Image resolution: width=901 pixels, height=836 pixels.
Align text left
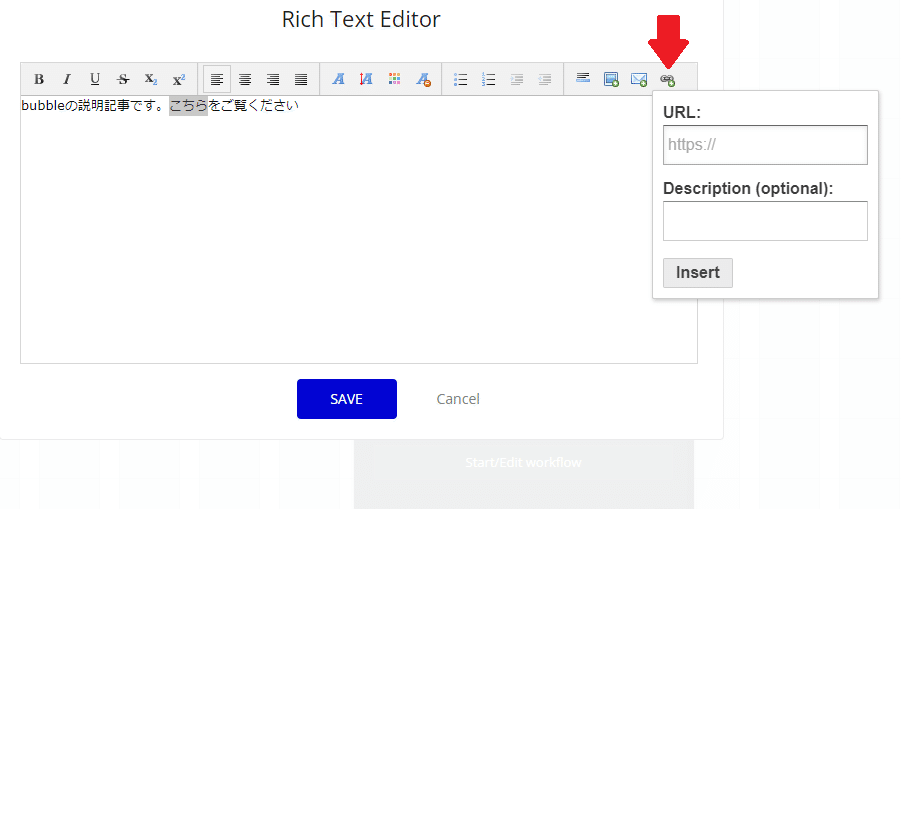(x=217, y=79)
